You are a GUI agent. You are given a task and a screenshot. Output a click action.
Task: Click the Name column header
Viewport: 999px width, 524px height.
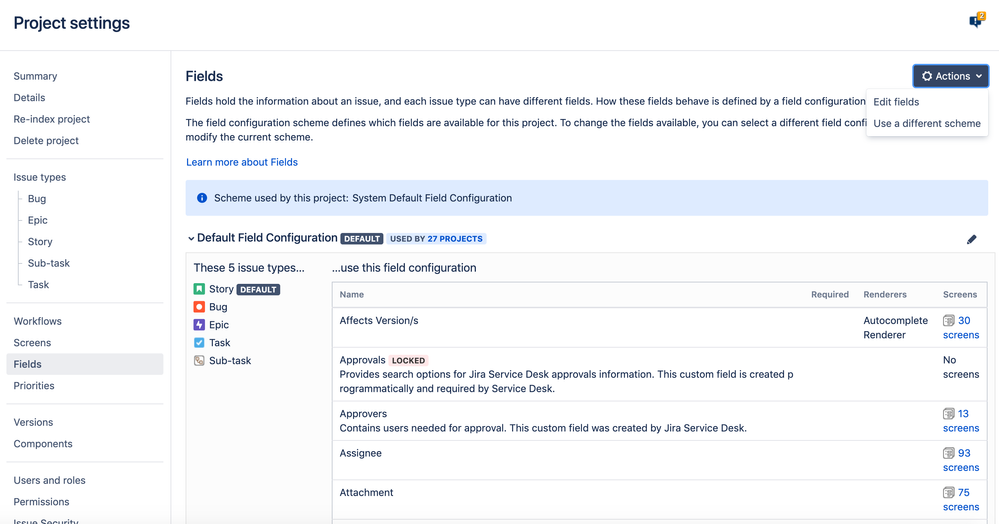(x=352, y=295)
